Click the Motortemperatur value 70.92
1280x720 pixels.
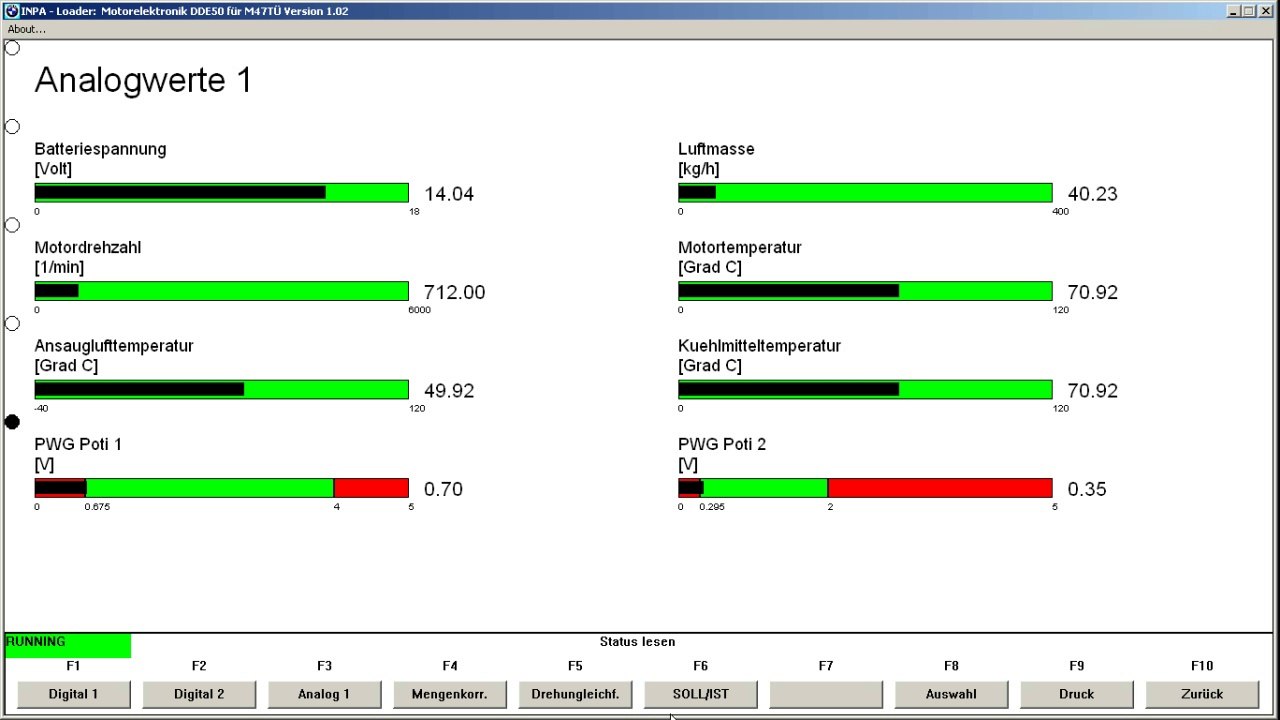click(1093, 292)
